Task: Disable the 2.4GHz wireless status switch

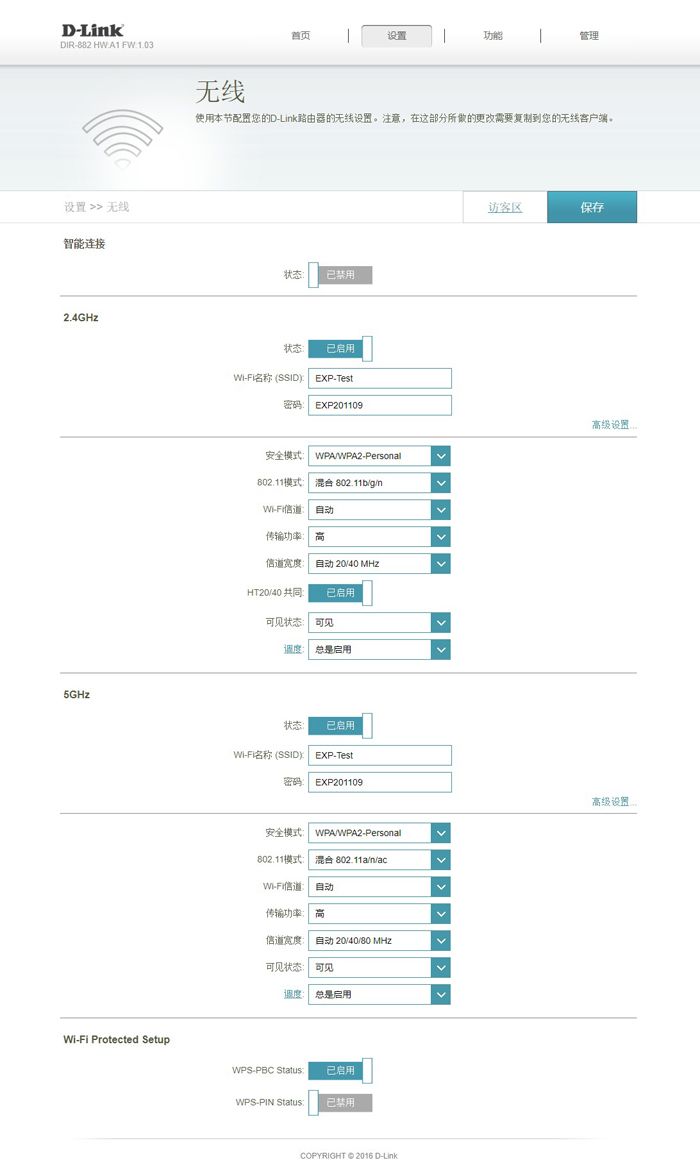Action: pos(340,348)
